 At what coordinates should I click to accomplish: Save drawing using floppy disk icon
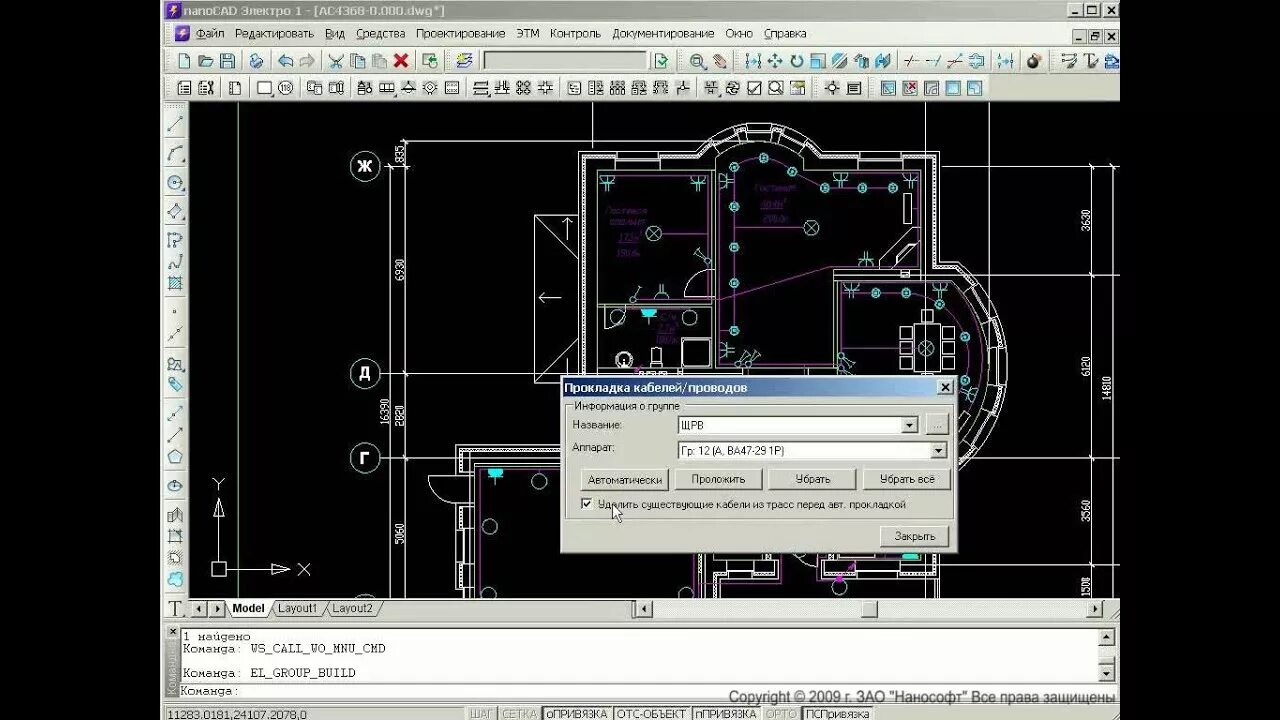pos(228,61)
